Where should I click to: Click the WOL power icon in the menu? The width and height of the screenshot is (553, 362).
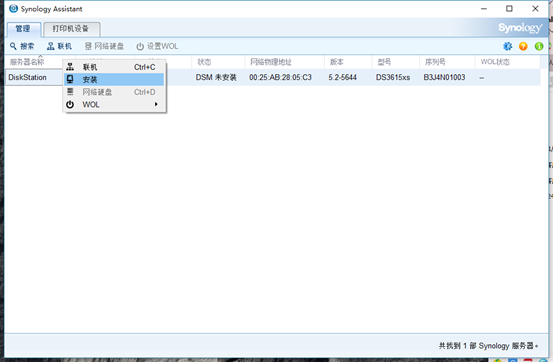[x=70, y=104]
